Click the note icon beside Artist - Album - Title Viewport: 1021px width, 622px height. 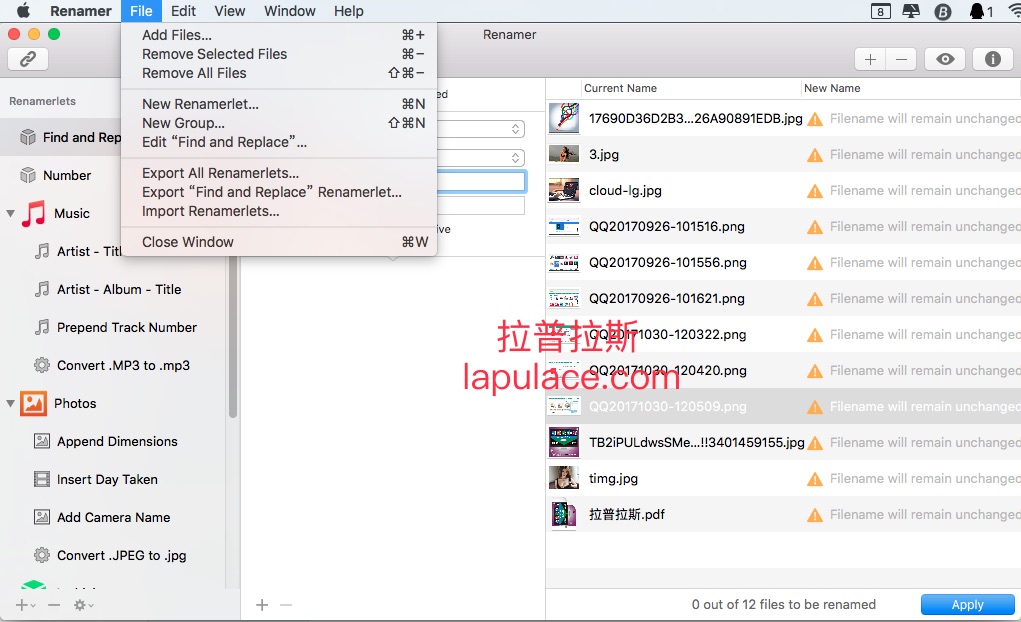42,289
